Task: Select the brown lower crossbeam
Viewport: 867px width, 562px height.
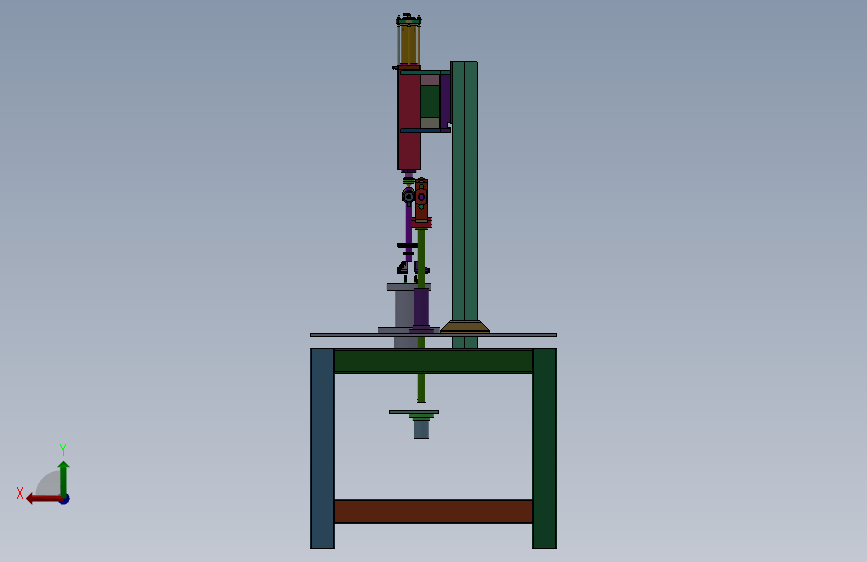Action: click(x=434, y=511)
